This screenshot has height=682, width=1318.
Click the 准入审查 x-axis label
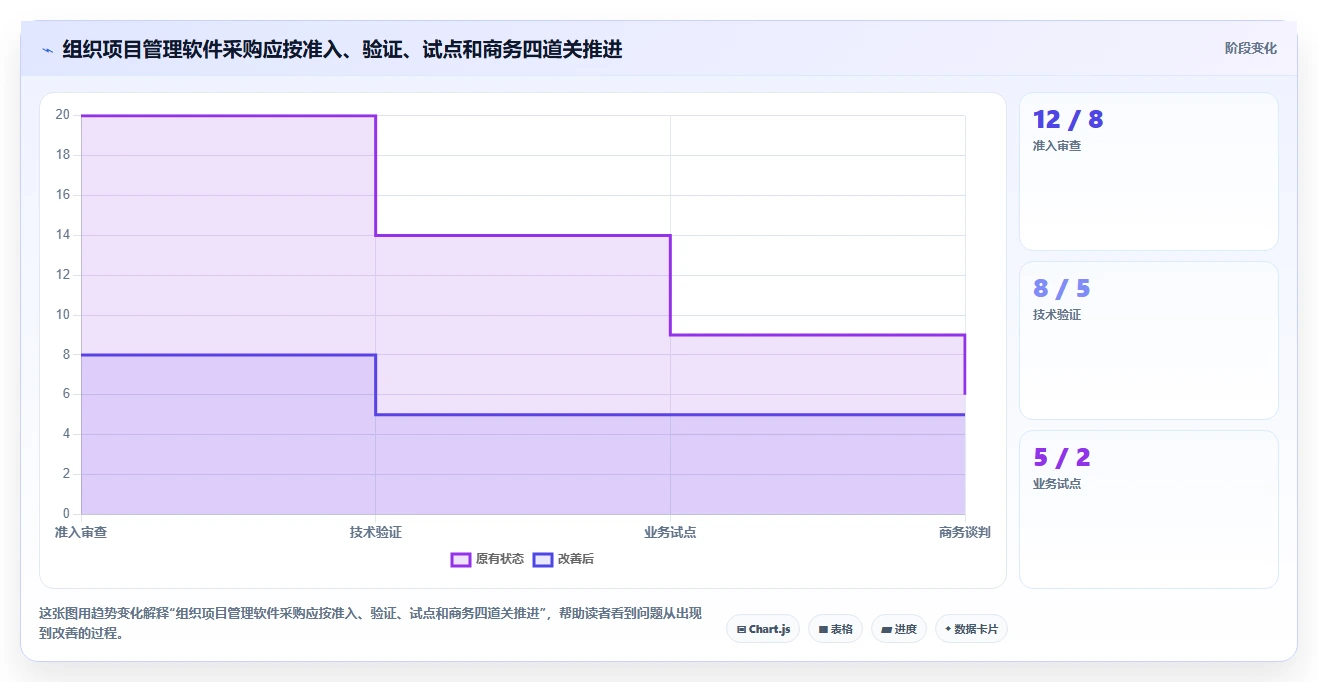81,533
